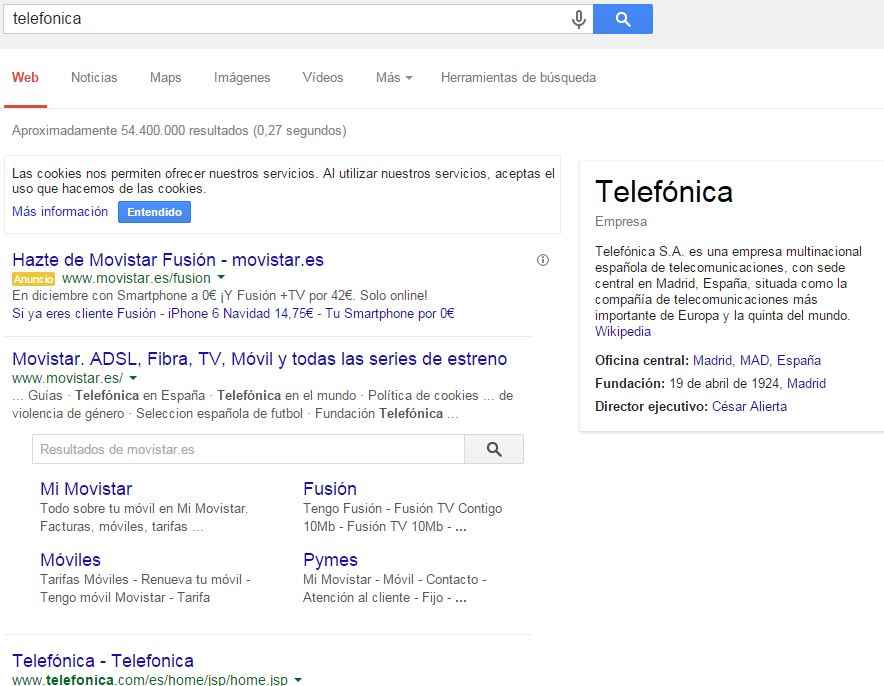Select the Web tab

pyautogui.click(x=25, y=78)
